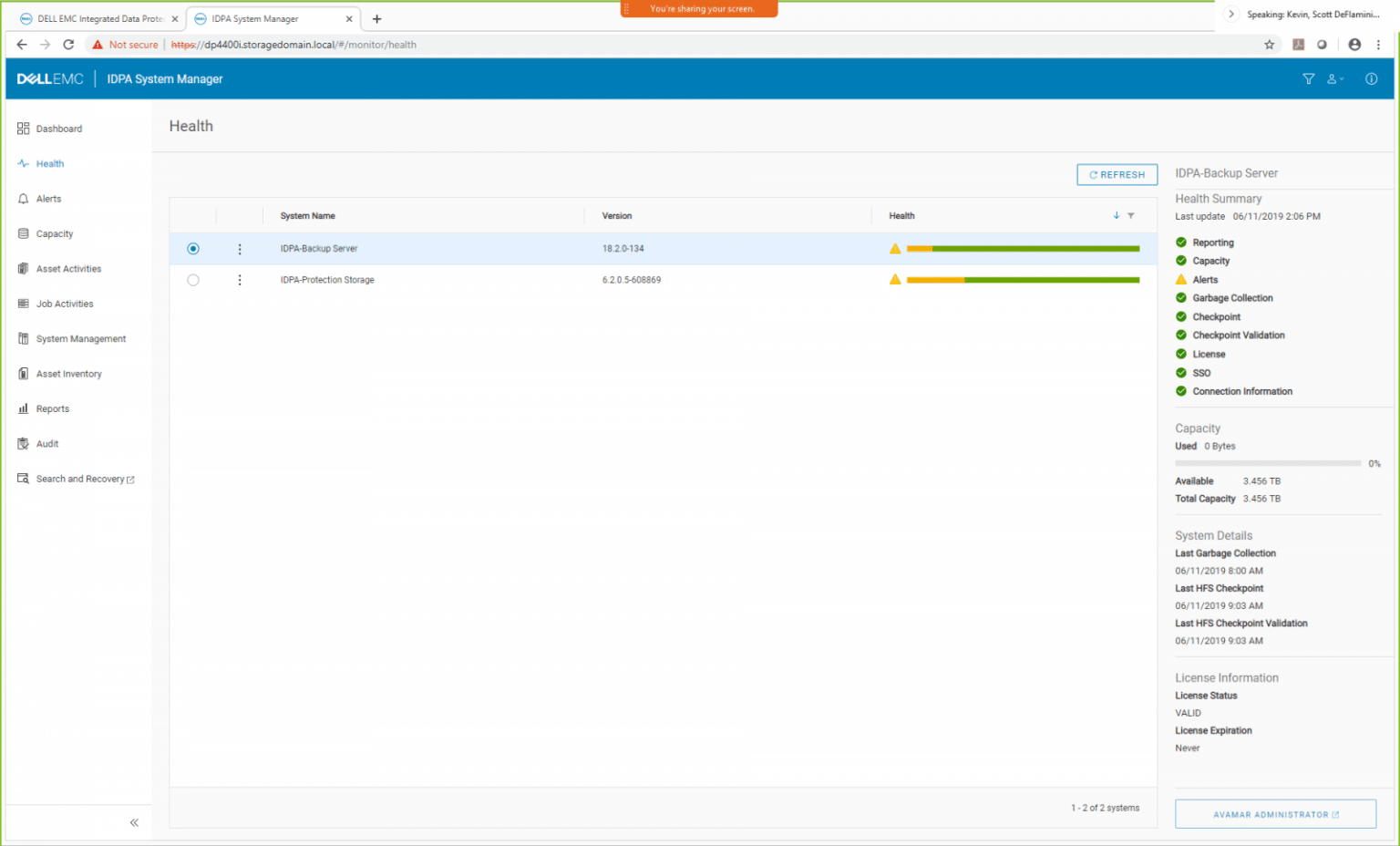Screen dimensions: 1400x846
Task: Open the user account menu in the header
Action: coord(1335,79)
